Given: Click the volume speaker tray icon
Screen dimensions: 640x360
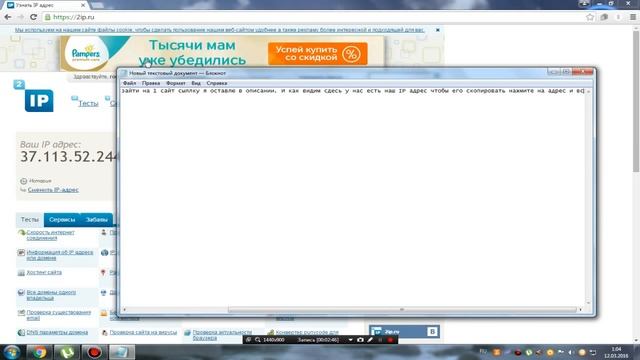Looking at the screenshot, I should tap(571, 352).
